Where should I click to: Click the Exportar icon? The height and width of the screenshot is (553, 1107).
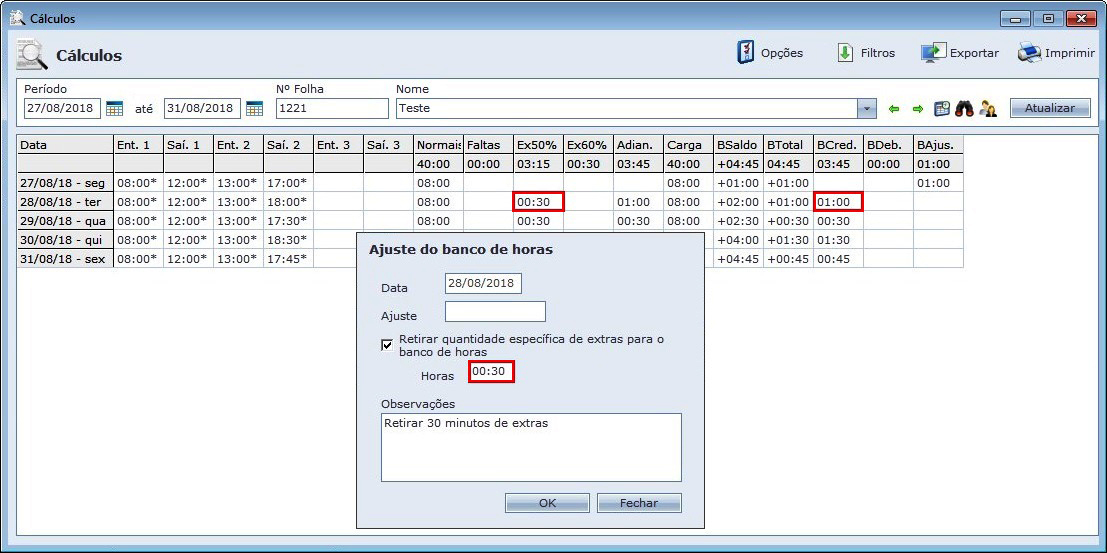pos(934,53)
